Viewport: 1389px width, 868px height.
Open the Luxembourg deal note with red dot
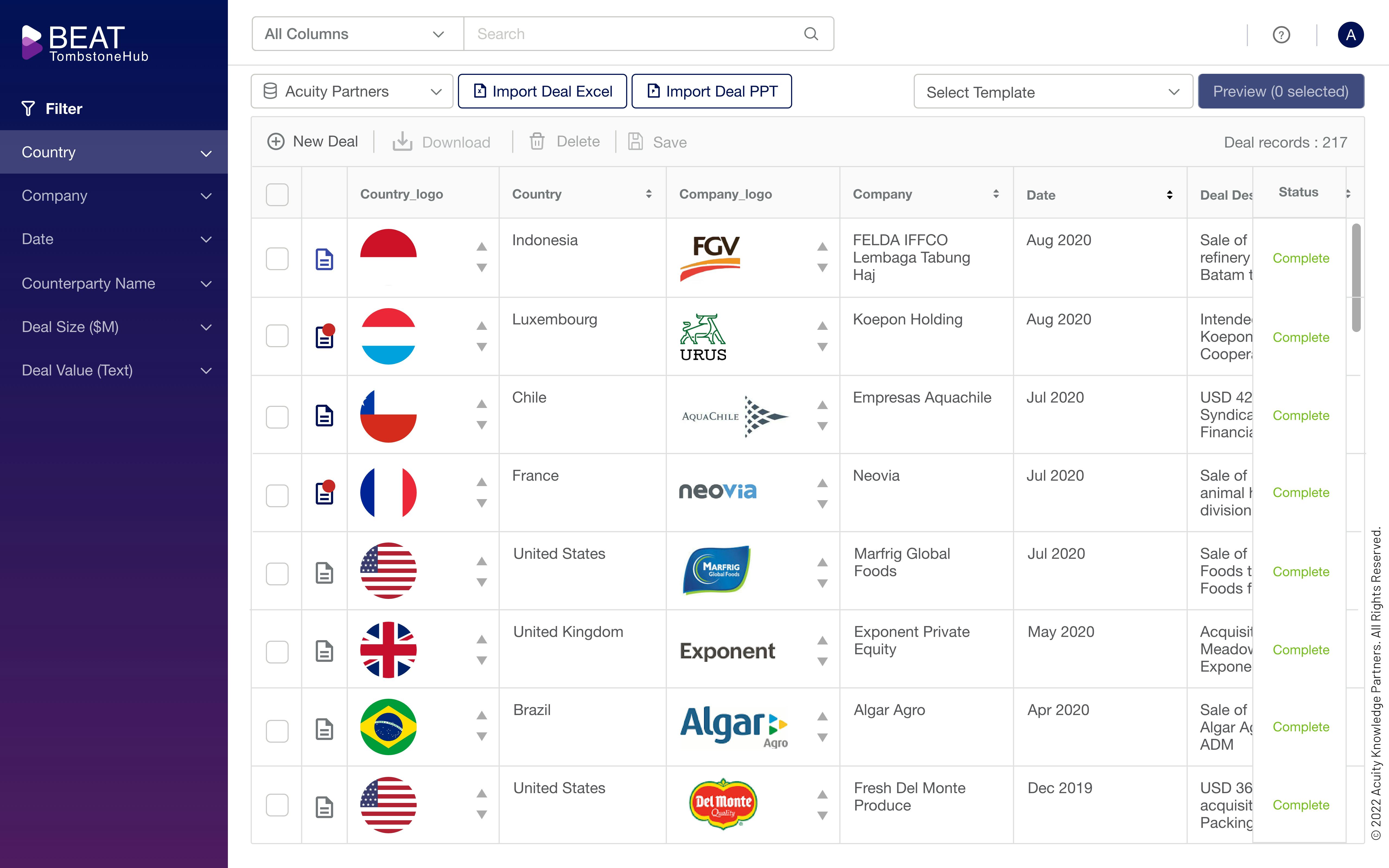[x=324, y=337]
